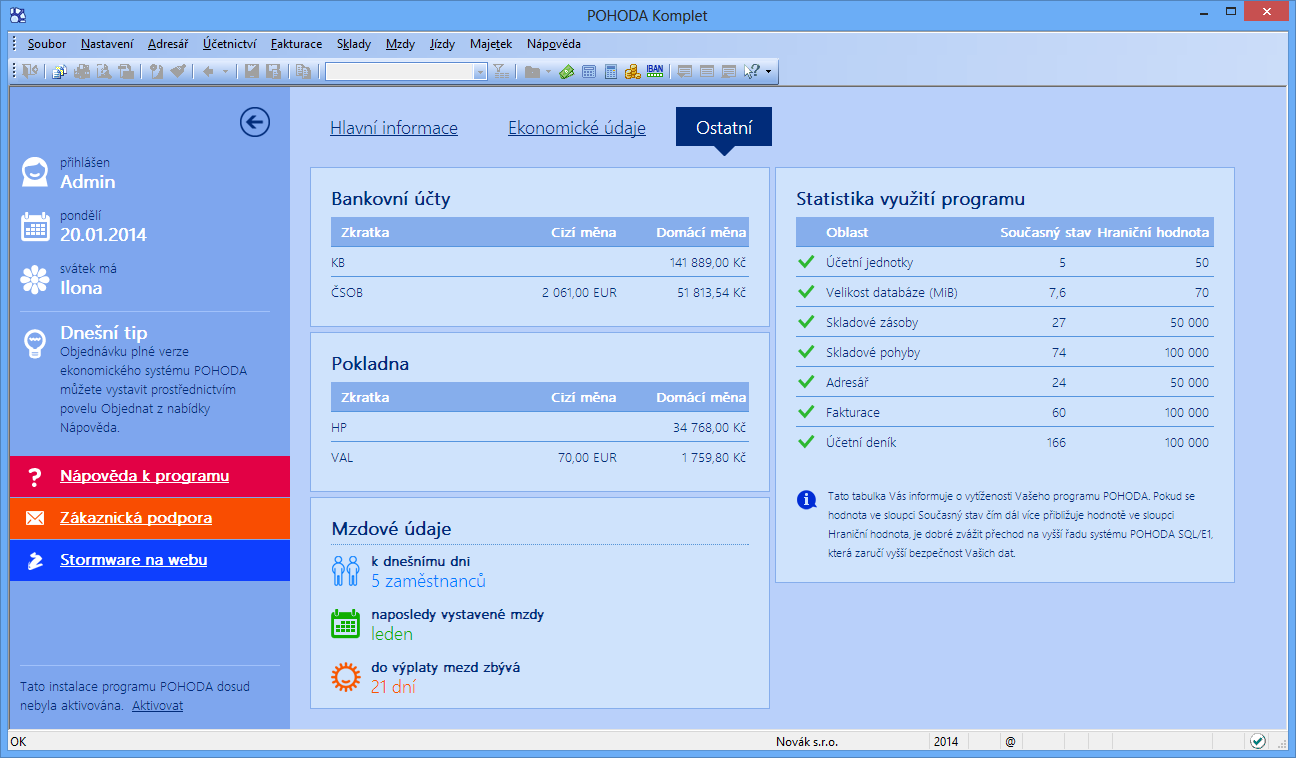Click the green calendar payroll icon
The height and width of the screenshot is (758, 1296).
(x=345, y=624)
